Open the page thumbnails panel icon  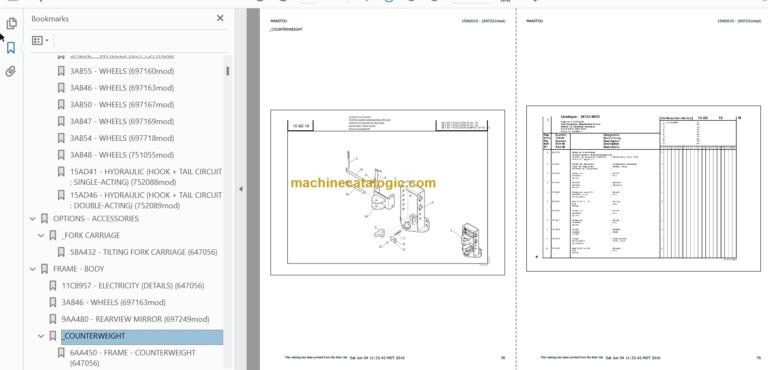11,23
